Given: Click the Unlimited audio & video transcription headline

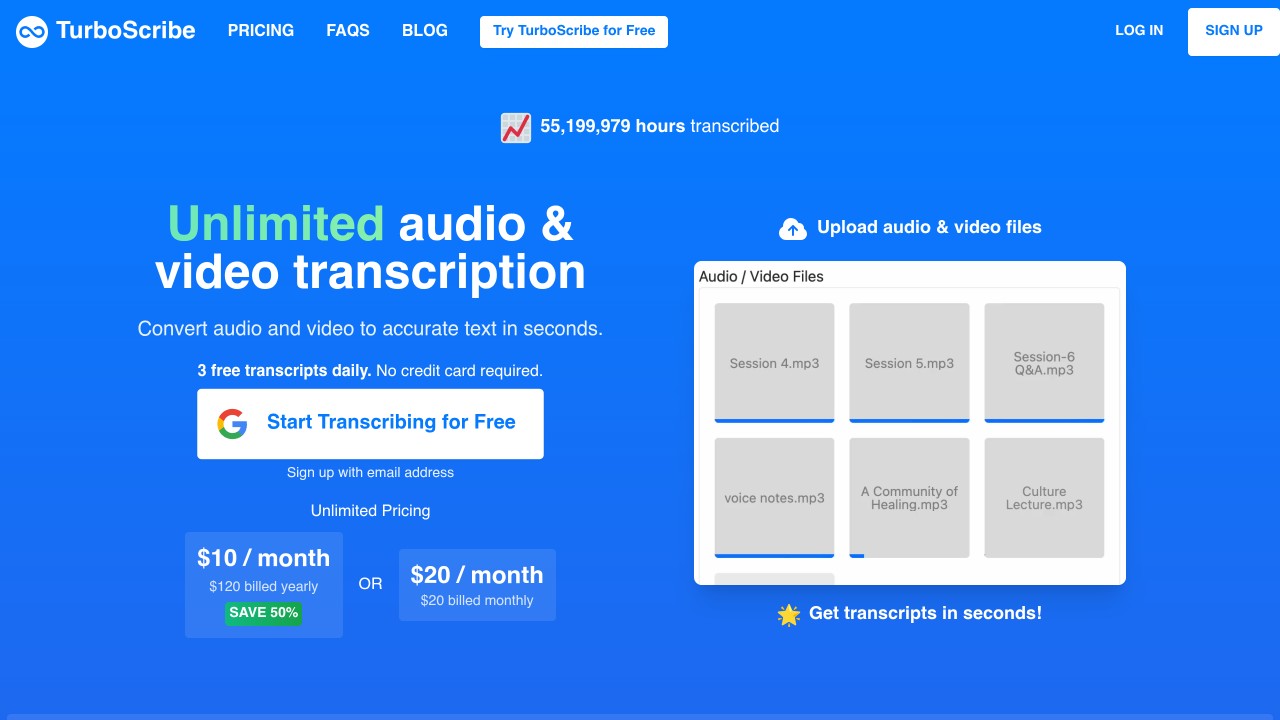Looking at the screenshot, I should click(x=370, y=247).
